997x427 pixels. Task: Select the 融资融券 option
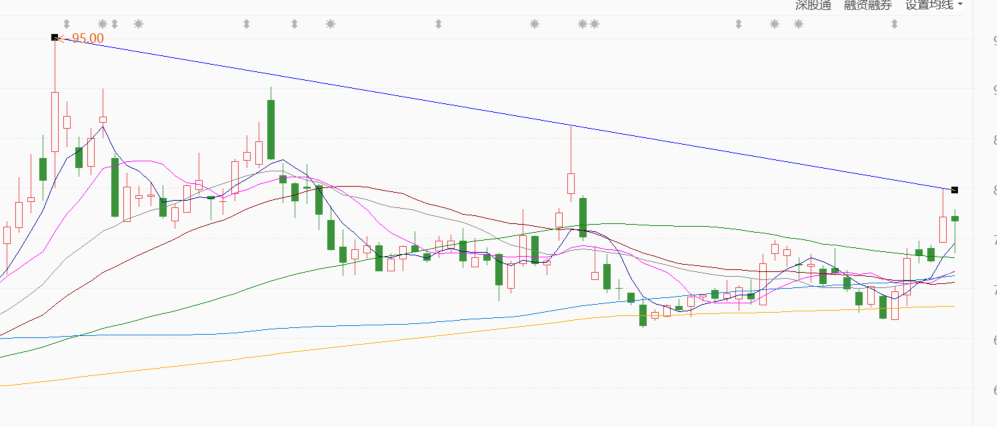pos(868,5)
